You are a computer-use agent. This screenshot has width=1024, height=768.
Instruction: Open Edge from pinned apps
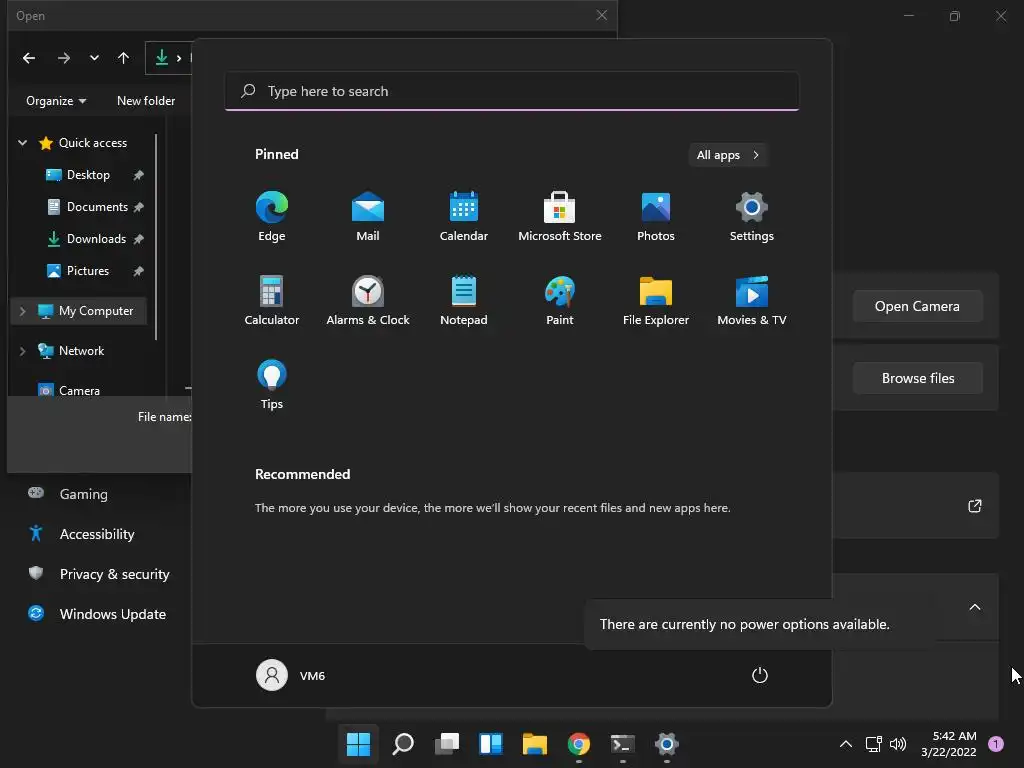272,217
